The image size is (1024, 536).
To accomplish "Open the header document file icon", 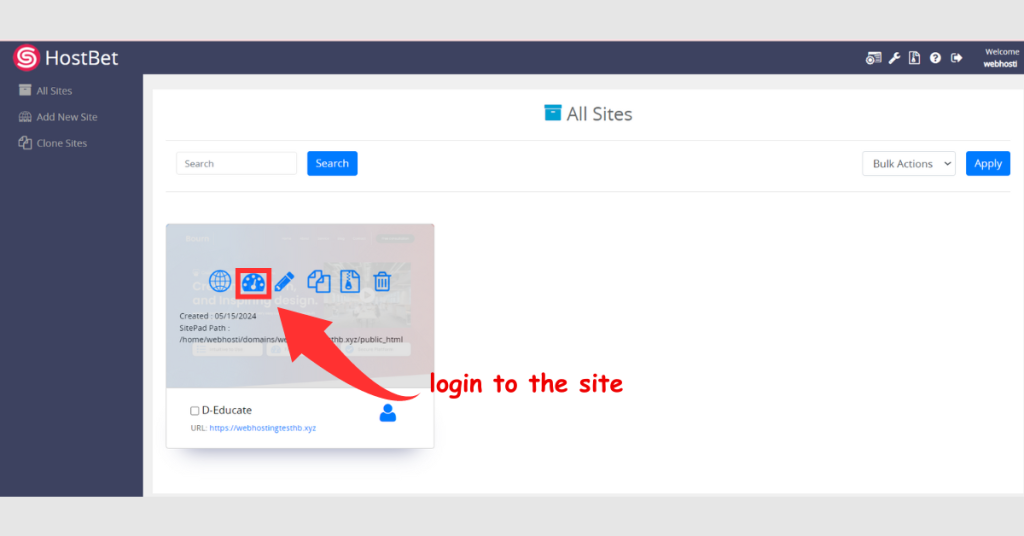I will click(914, 58).
